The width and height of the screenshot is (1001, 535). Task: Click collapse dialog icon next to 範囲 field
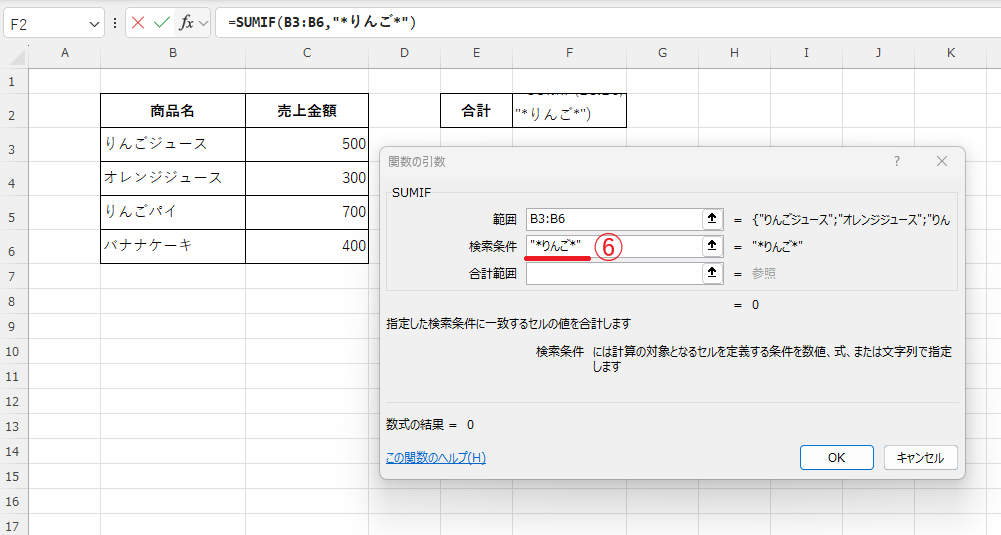tap(712, 219)
